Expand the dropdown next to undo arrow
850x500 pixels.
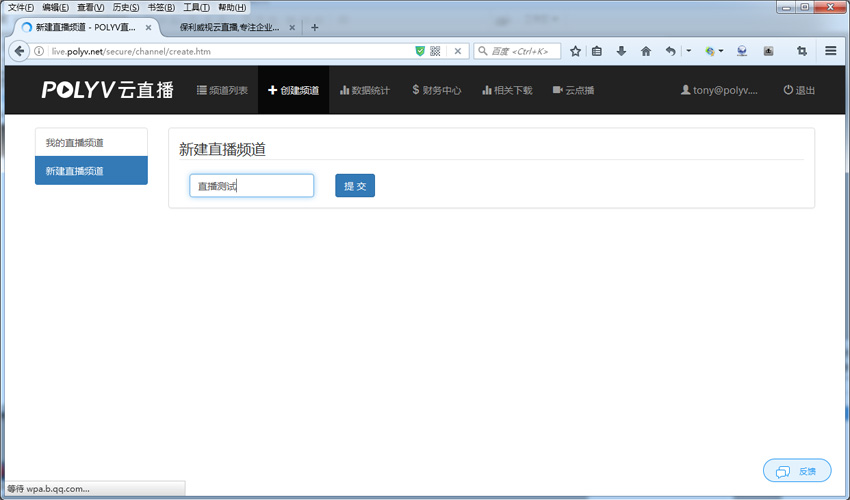coord(688,51)
